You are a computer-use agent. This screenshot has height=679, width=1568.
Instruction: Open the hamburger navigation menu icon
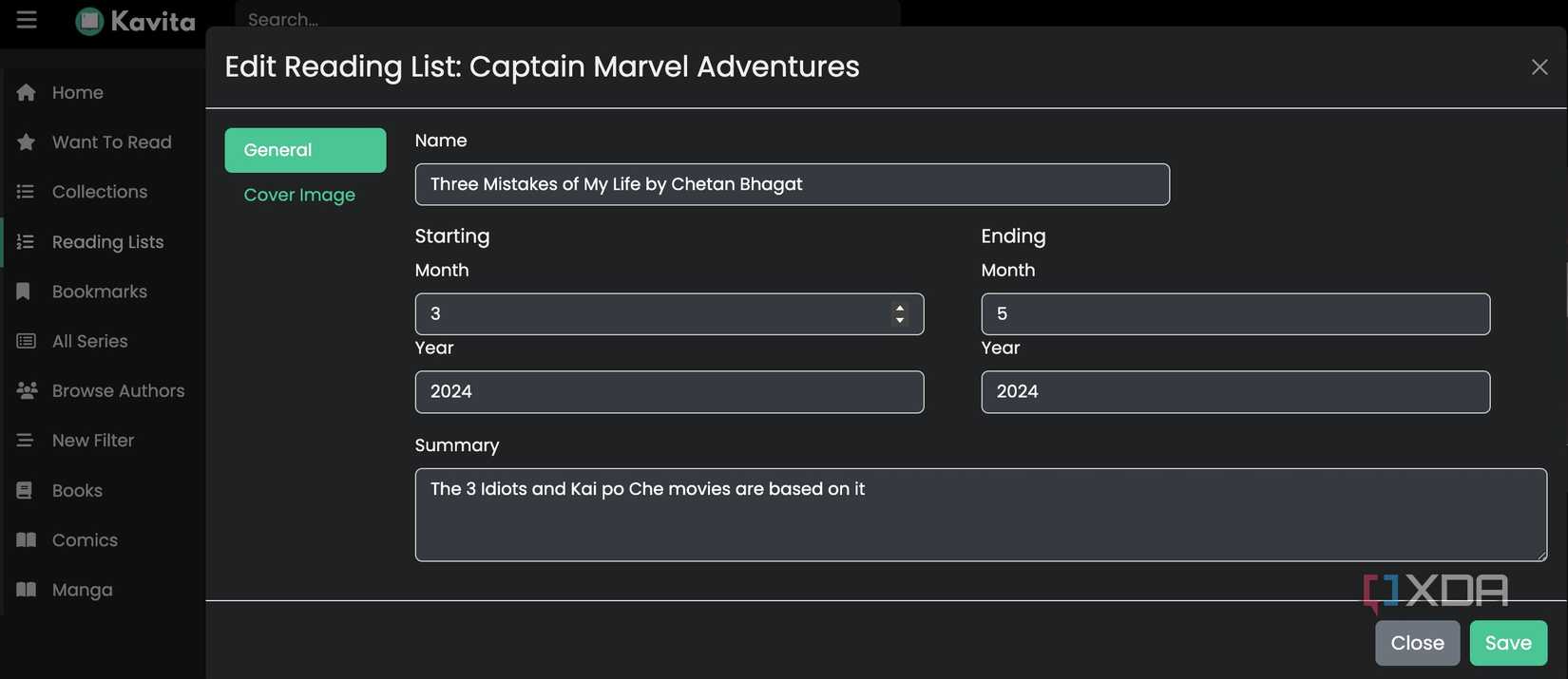tap(27, 20)
